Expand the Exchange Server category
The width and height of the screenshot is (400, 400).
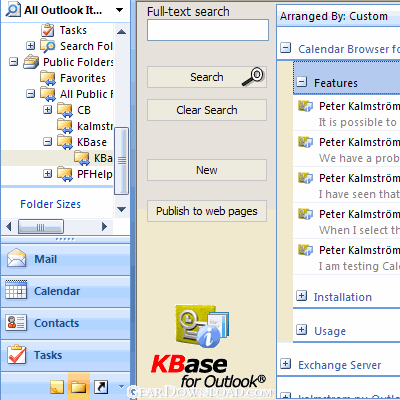click(x=285, y=364)
